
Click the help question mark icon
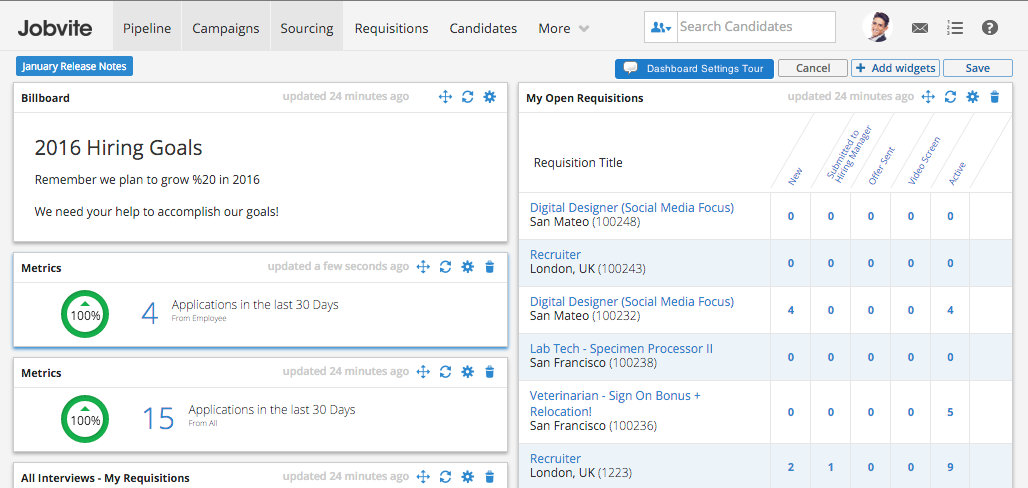(x=990, y=28)
